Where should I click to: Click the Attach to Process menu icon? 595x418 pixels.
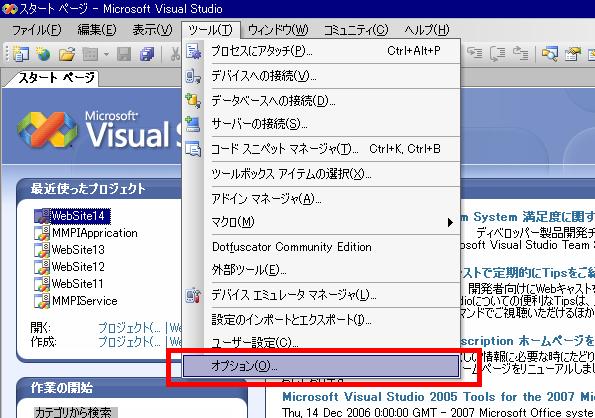coord(194,51)
